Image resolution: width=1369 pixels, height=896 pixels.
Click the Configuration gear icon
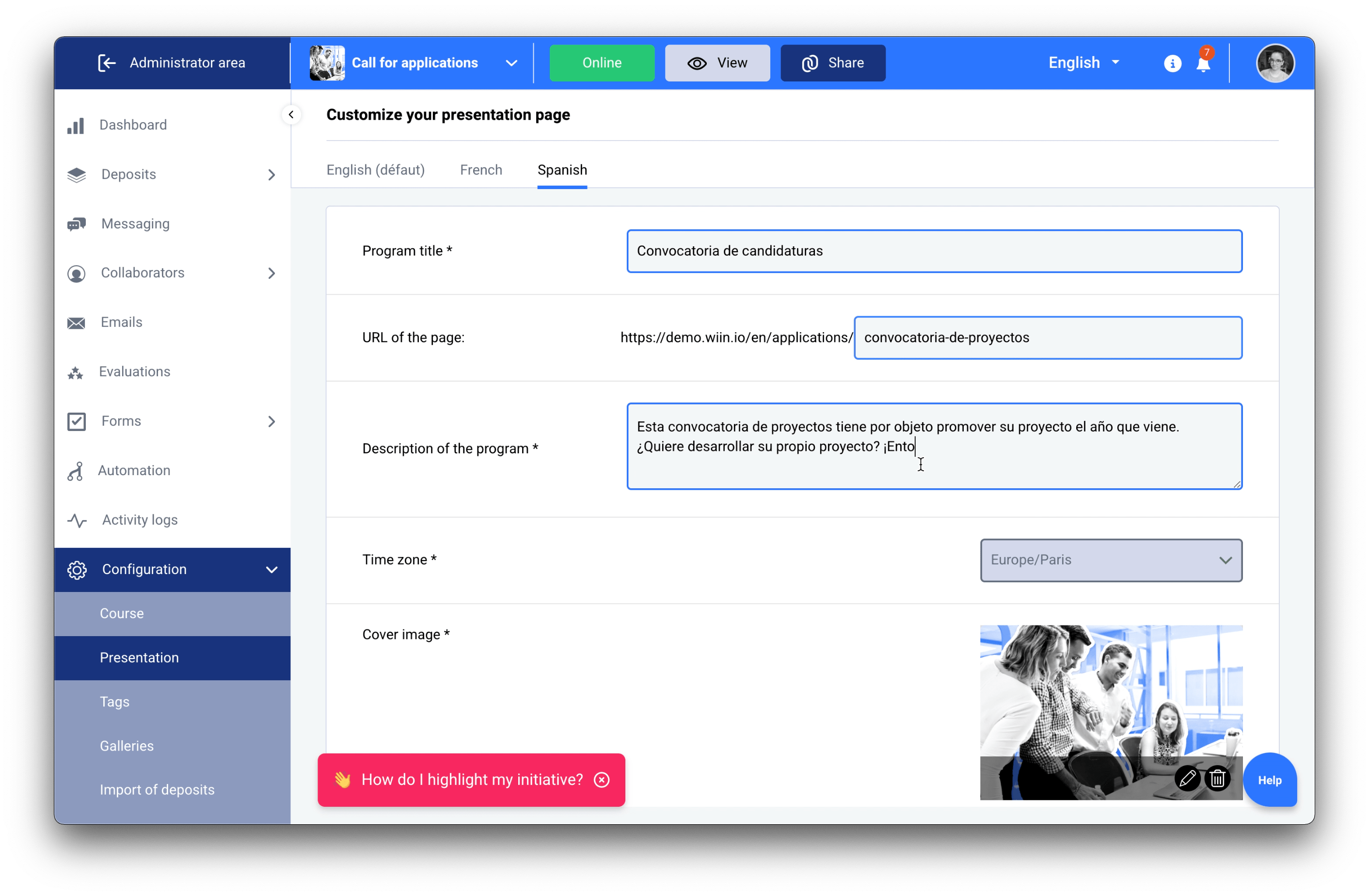point(77,570)
